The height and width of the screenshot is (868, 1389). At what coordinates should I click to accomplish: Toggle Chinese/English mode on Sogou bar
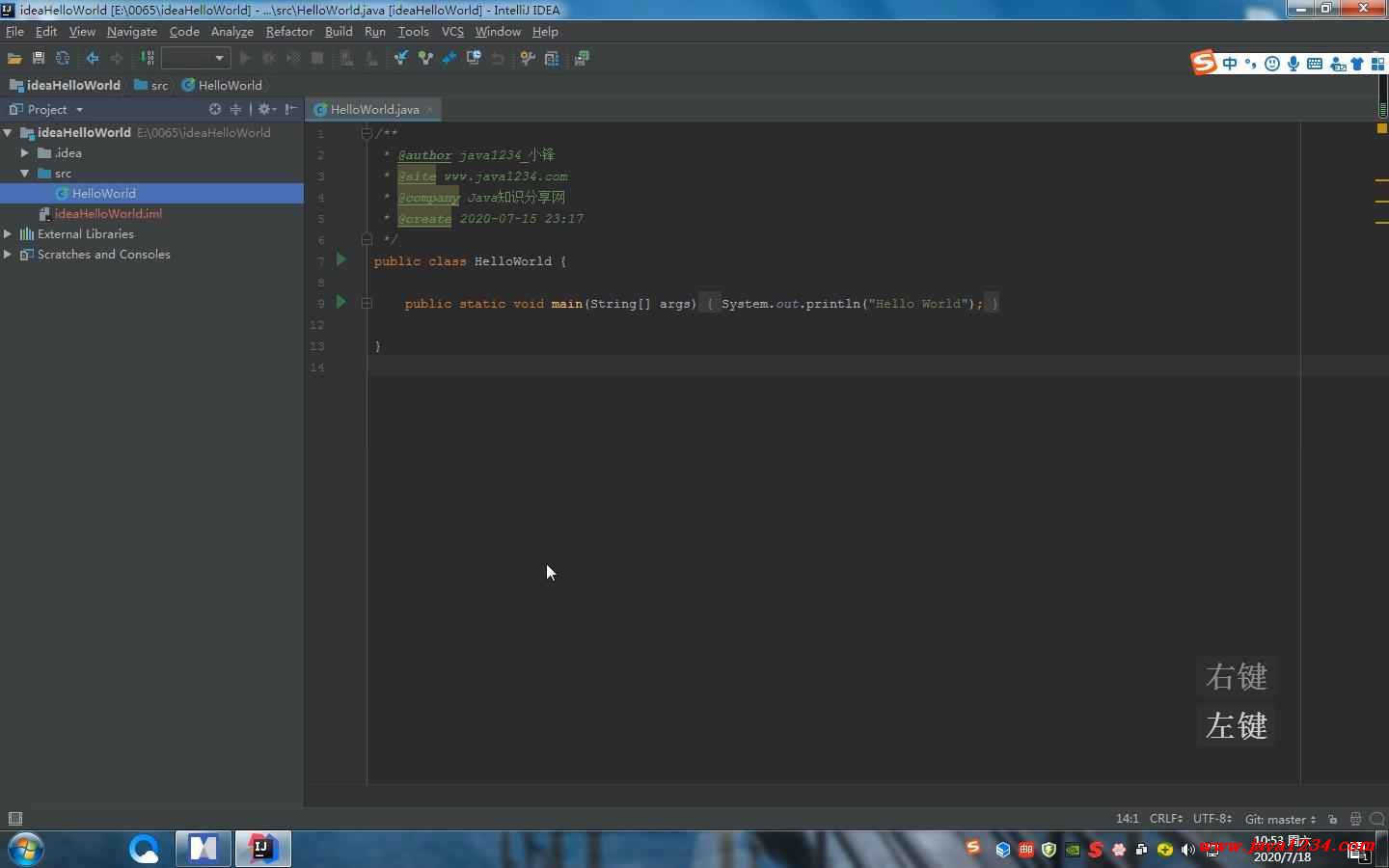pyautogui.click(x=1230, y=64)
